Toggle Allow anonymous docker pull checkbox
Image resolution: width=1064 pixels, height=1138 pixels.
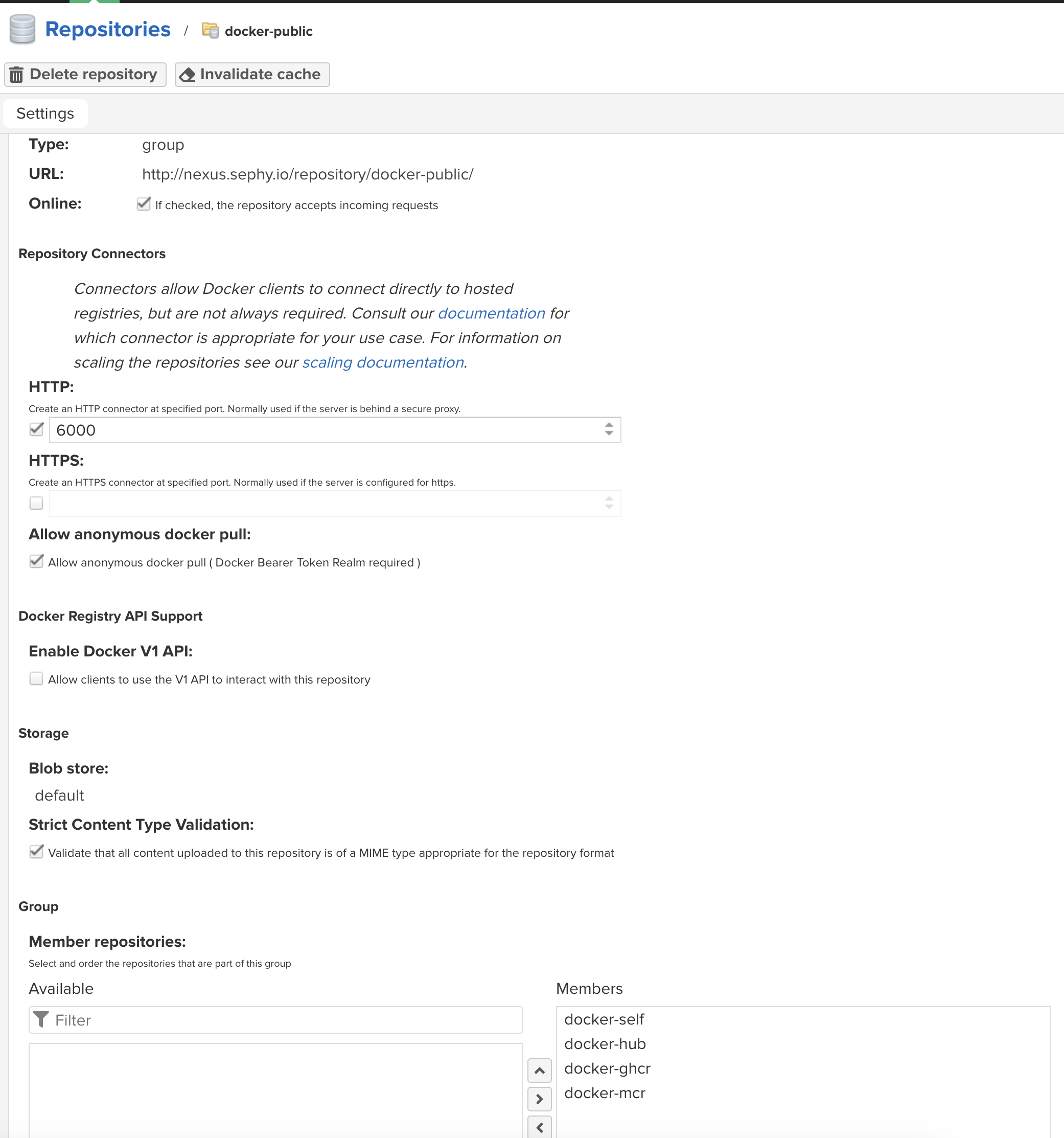point(37,561)
